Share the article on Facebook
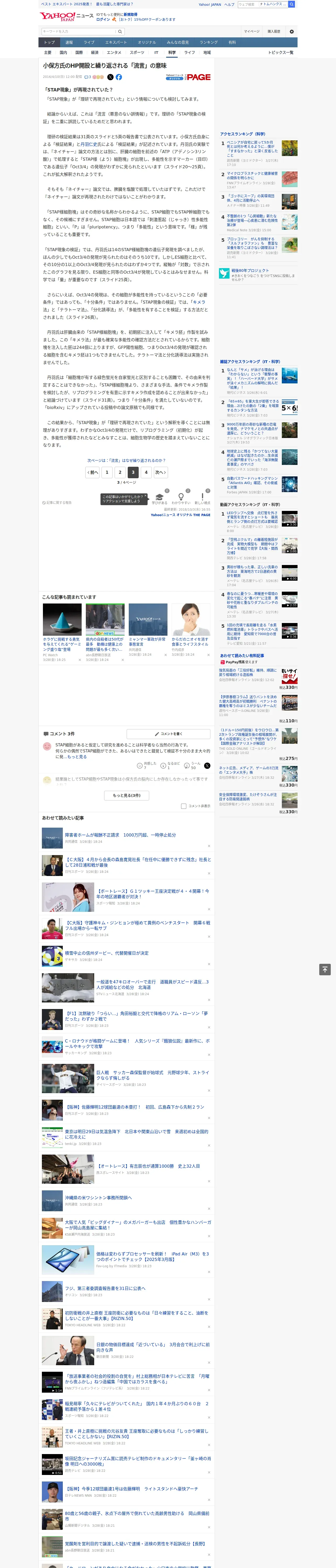Image resolution: width=336 pixels, height=1568 pixels. [119, 77]
